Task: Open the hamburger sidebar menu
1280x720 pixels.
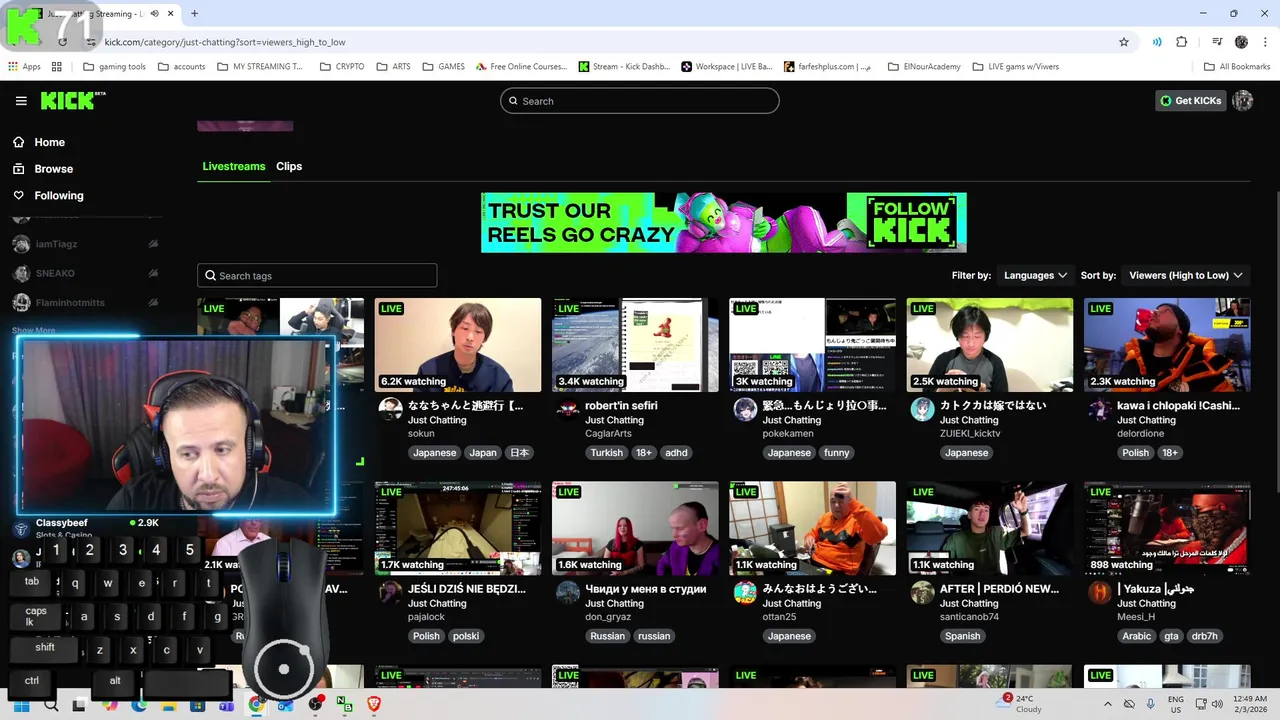Action: [x=21, y=101]
